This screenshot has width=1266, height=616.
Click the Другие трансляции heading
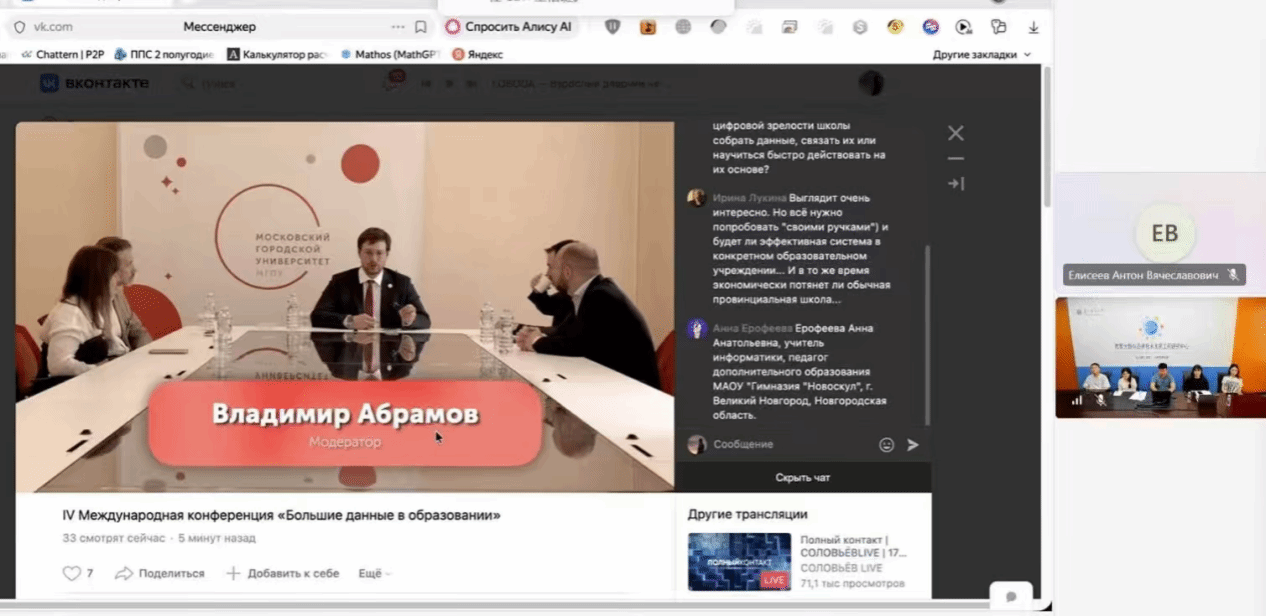747,515
